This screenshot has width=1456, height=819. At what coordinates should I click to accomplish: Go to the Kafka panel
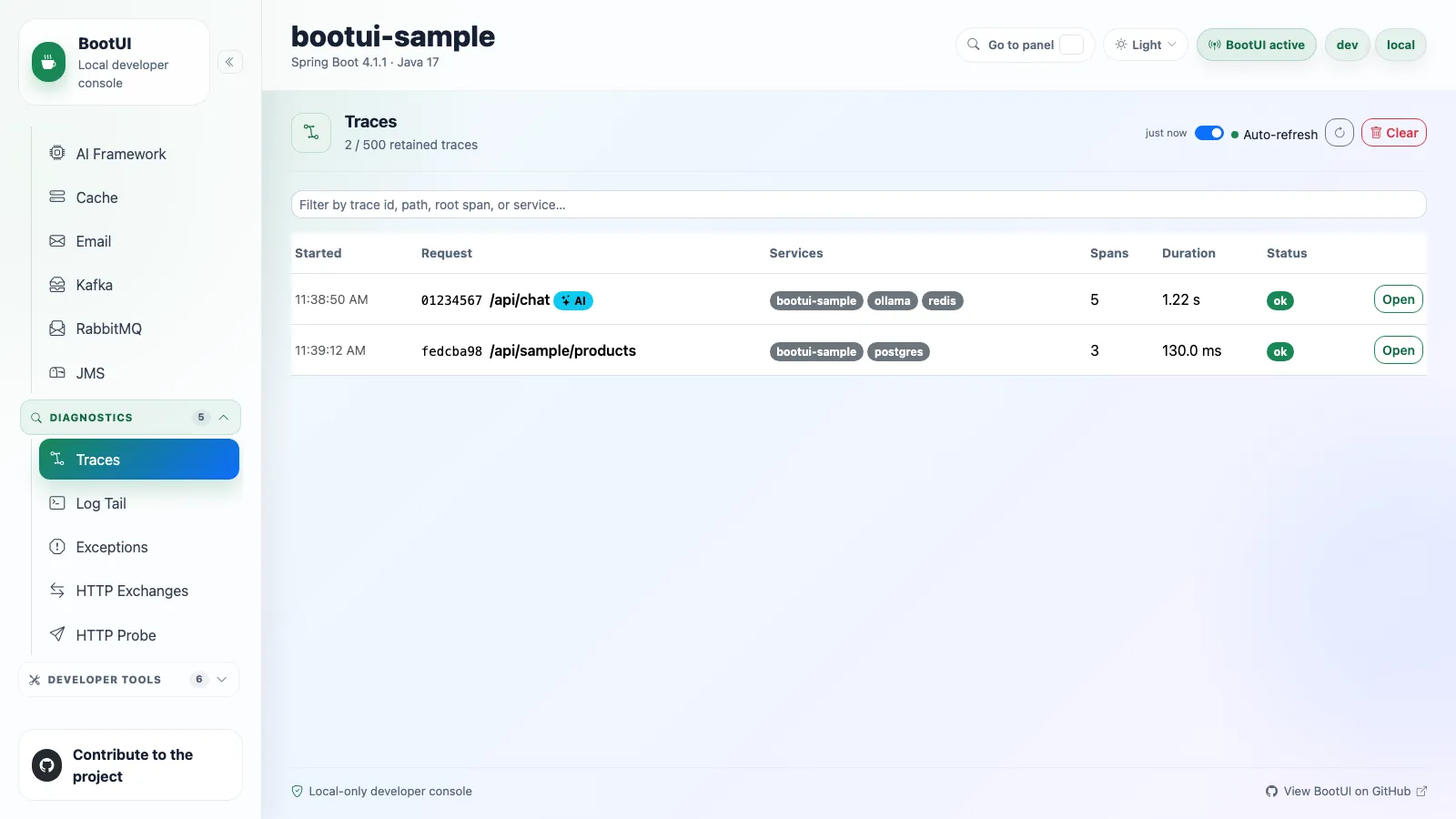(x=138, y=285)
